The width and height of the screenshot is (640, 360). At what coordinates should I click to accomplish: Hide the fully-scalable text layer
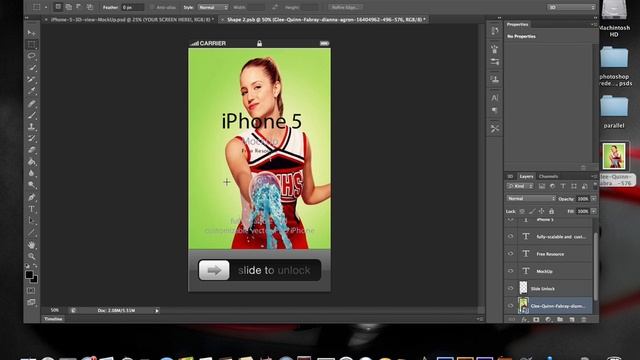click(511, 236)
